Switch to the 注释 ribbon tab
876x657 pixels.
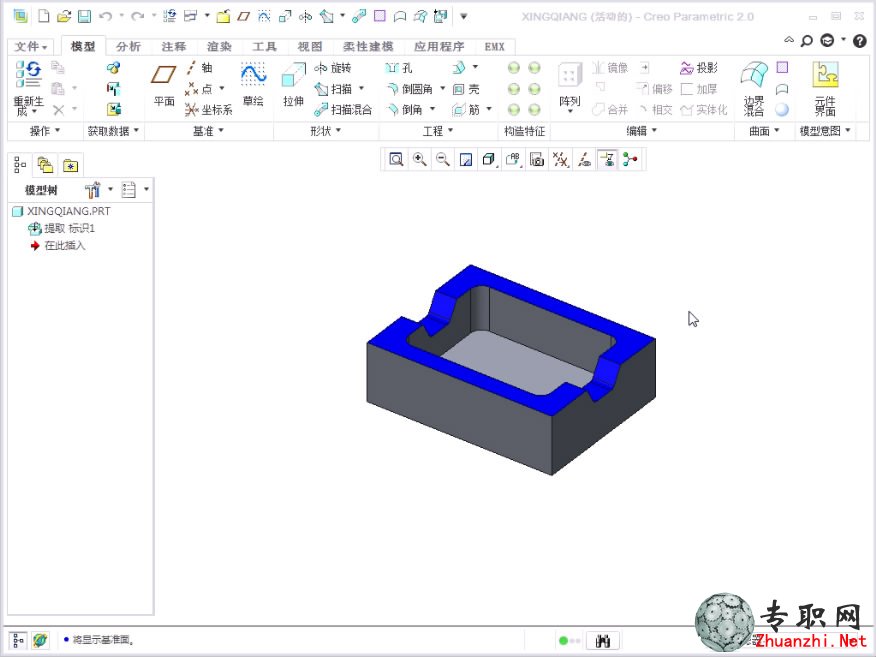coord(174,46)
